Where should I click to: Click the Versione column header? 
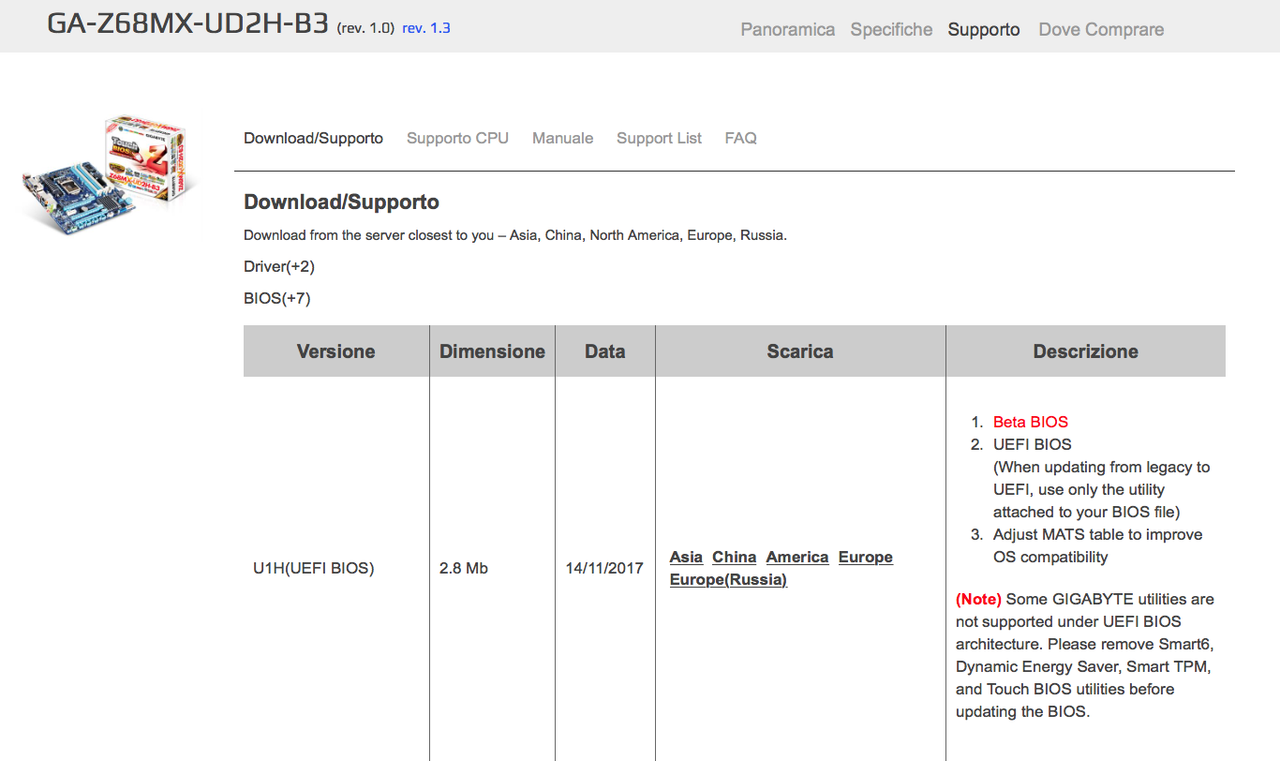pyautogui.click(x=336, y=351)
